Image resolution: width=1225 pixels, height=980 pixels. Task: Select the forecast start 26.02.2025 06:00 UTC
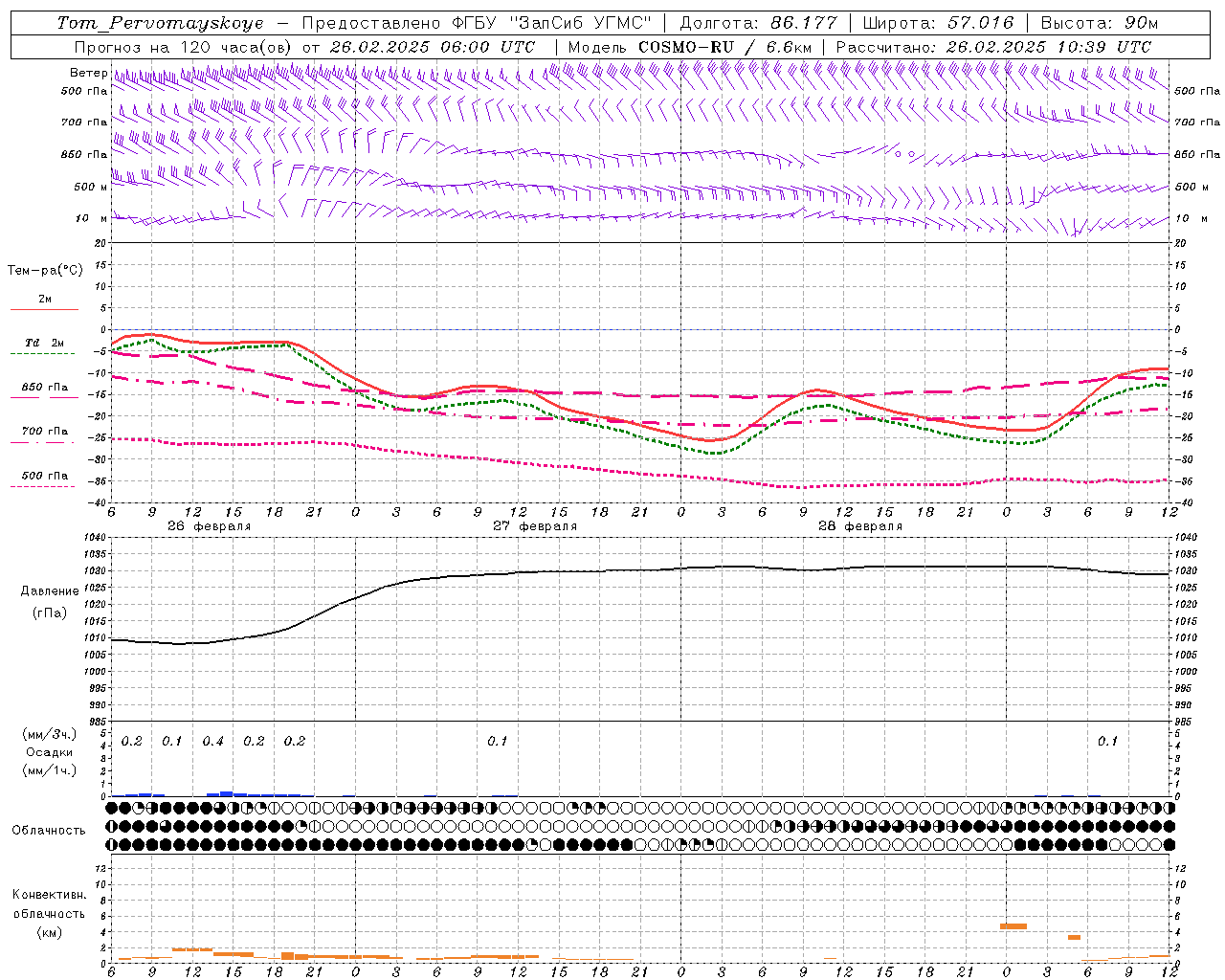coord(433,47)
